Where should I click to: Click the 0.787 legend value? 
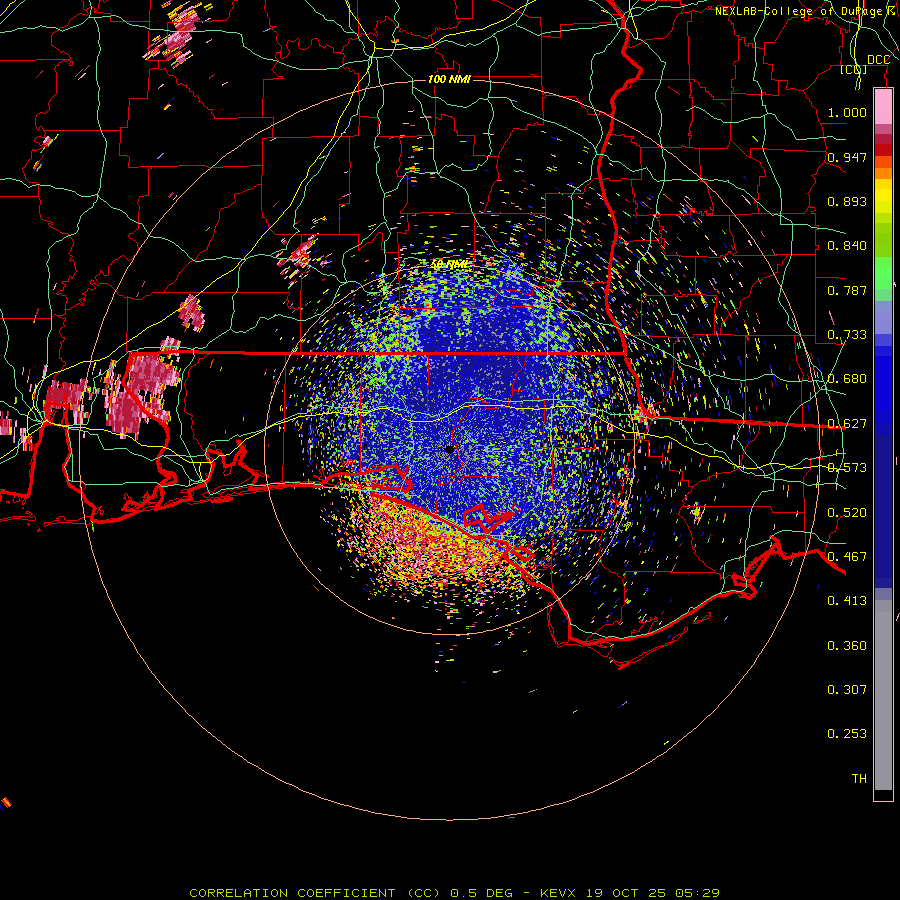click(847, 290)
